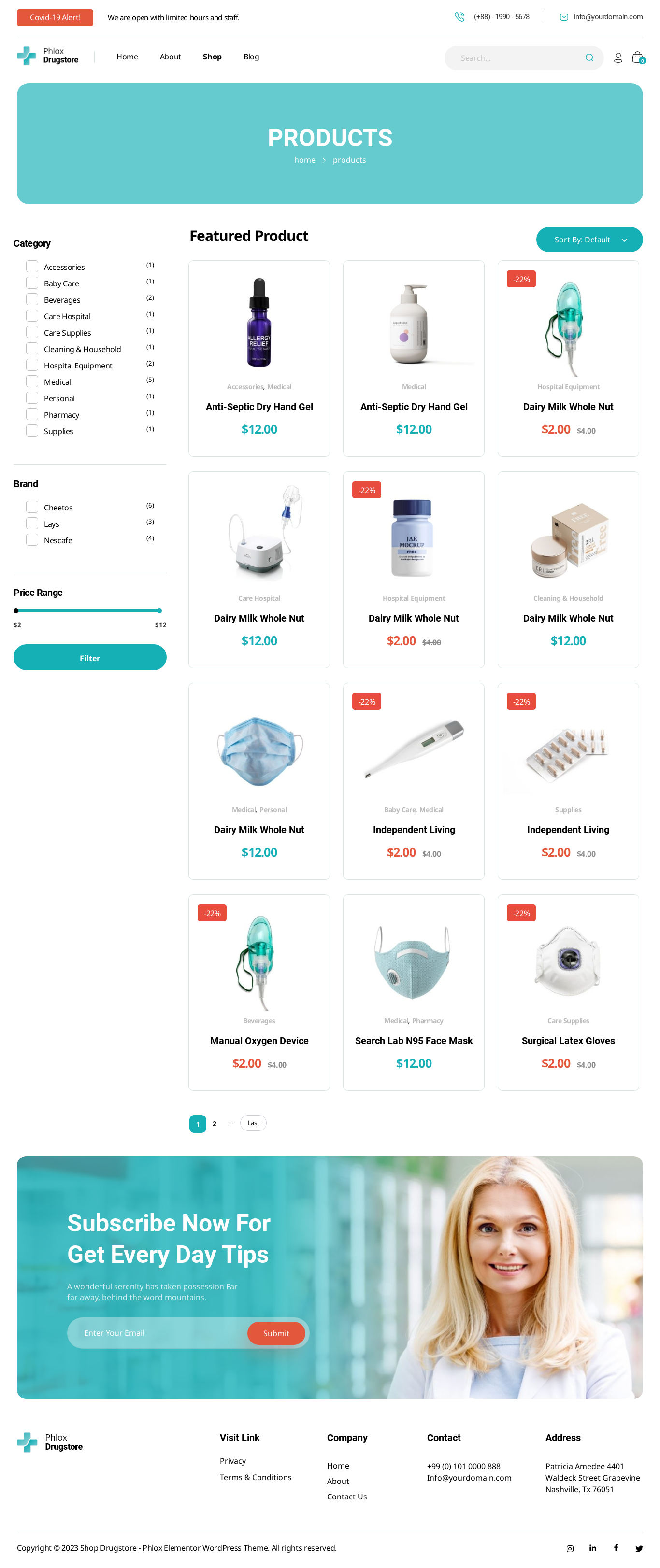Go to next page arrow in pagination

click(231, 1124)
